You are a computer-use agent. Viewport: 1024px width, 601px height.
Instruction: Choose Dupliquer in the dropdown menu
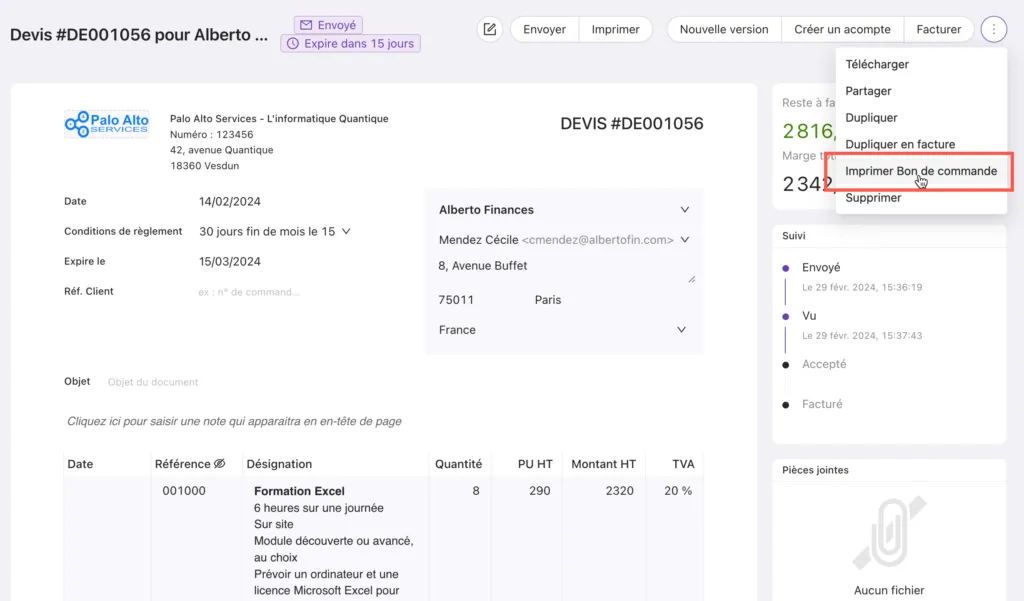coord(921,118)
